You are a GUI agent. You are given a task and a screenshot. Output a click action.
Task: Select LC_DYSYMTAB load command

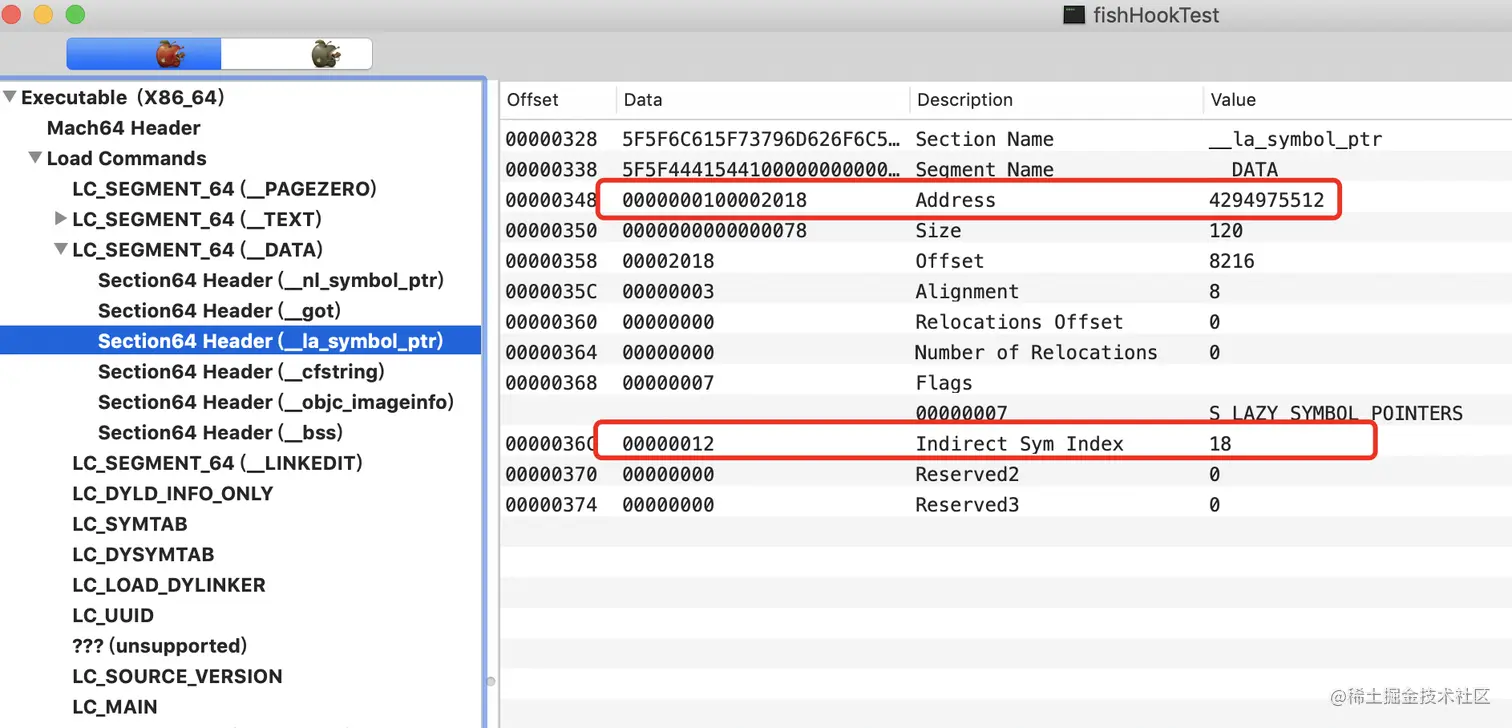143,554
